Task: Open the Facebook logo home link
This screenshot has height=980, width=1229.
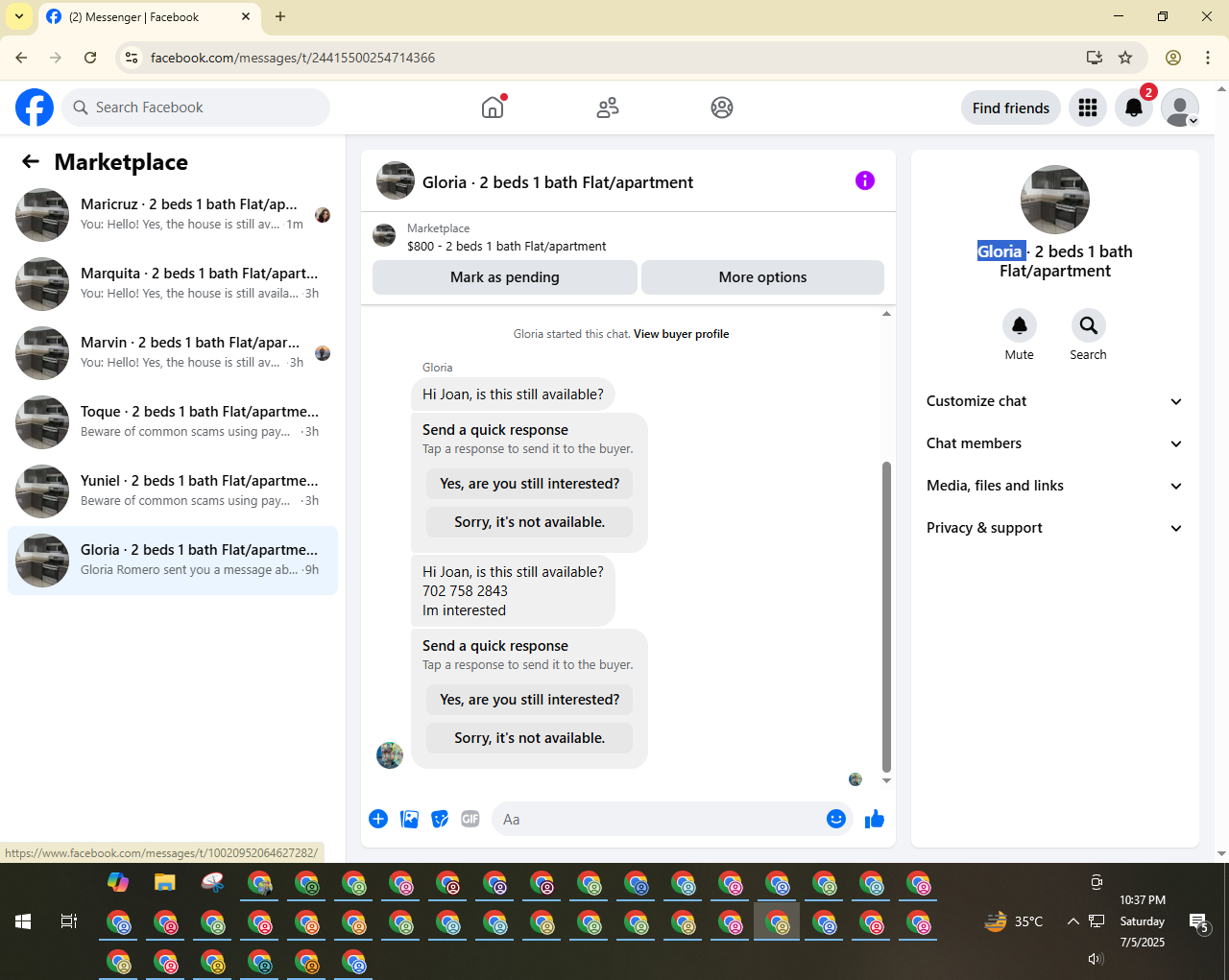Action: pyautogui.click(x=35, y=108)
